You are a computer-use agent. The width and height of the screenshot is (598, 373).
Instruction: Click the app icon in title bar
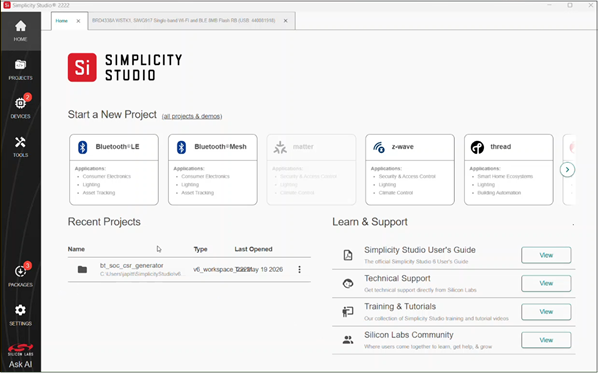tap(6, 5)
